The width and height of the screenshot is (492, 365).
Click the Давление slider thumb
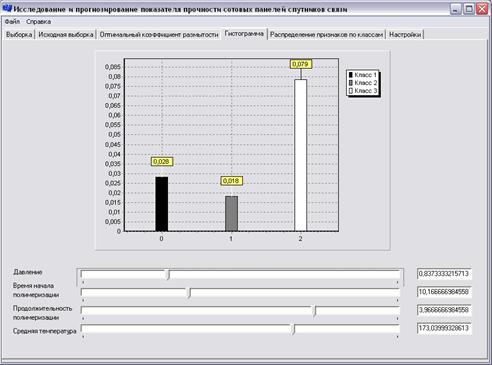click(168, 275)
